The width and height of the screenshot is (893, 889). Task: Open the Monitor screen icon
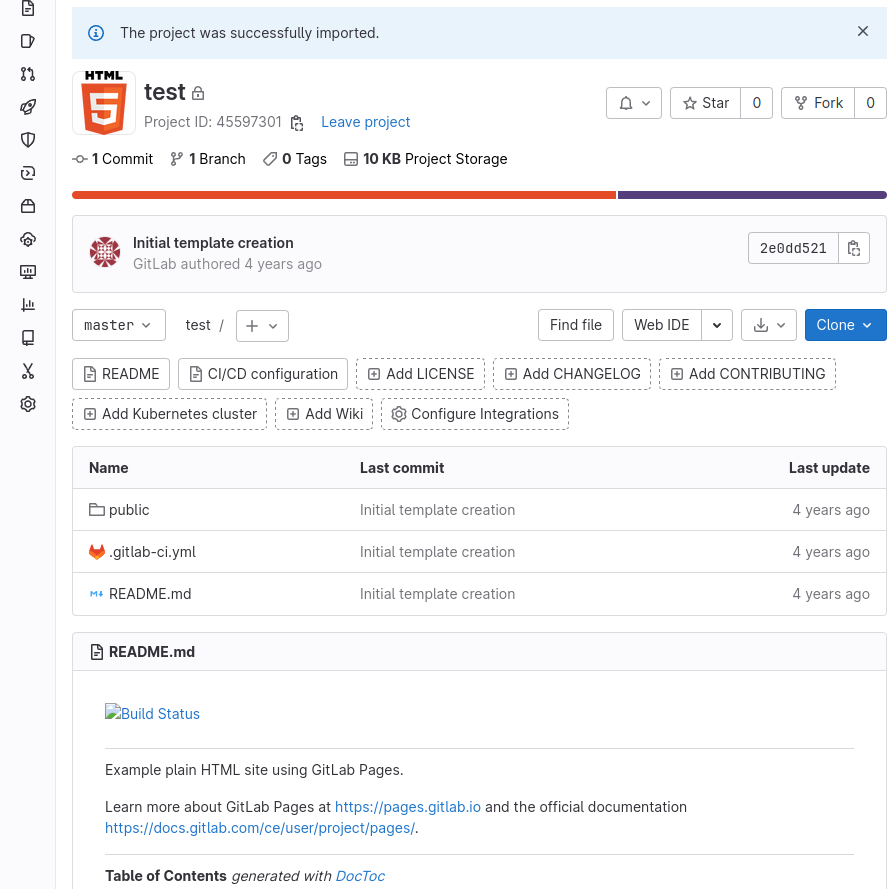pyautogui.click(x=27, y=271)
